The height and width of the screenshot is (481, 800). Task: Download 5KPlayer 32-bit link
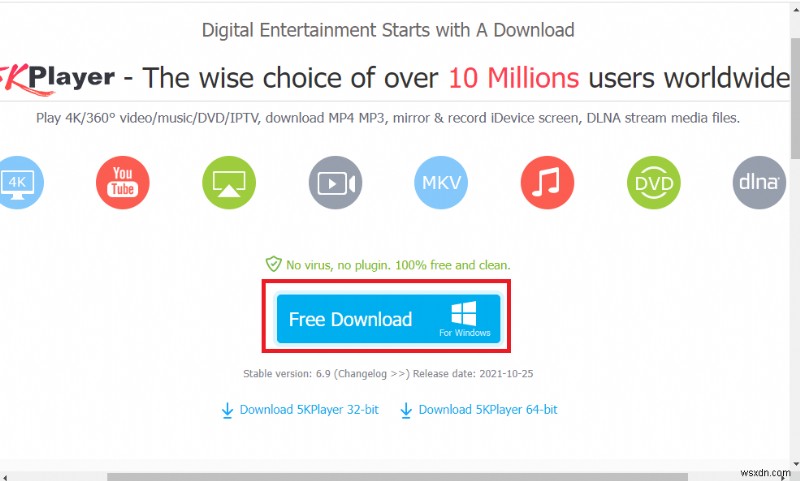pyautogui.click(x=309, y=410)
